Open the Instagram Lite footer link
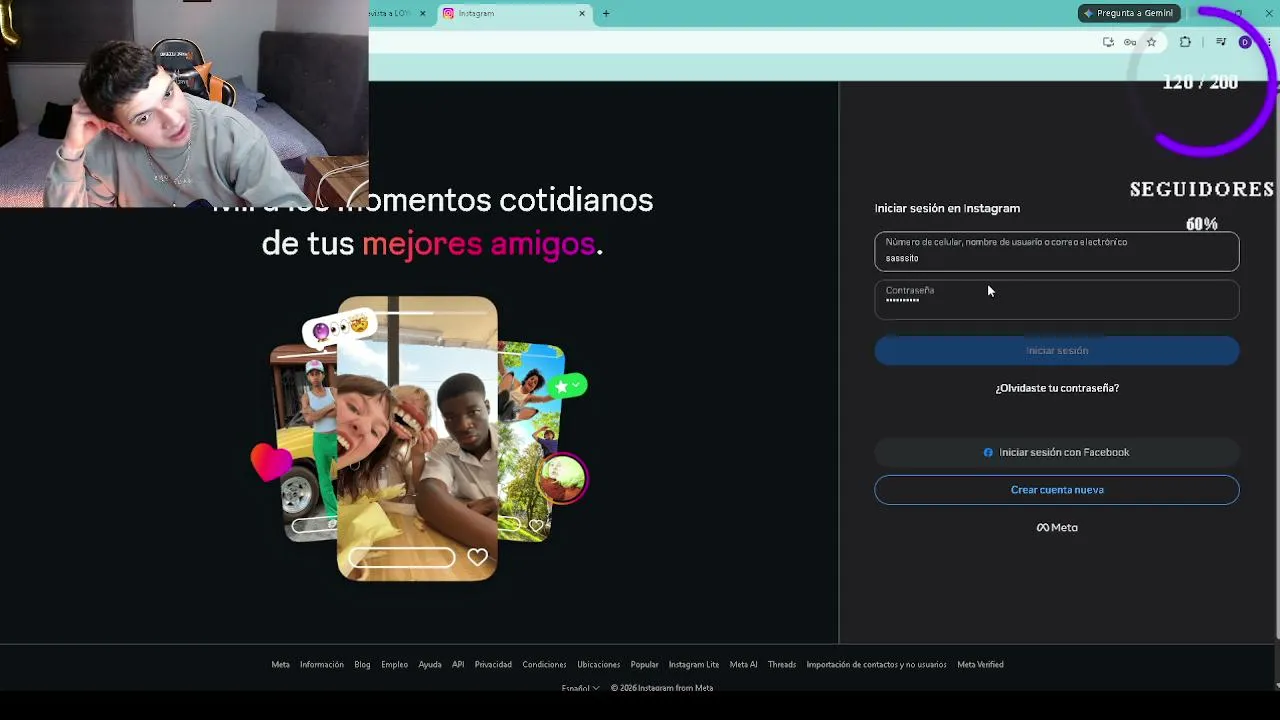1280x720 pixels. 694,664
